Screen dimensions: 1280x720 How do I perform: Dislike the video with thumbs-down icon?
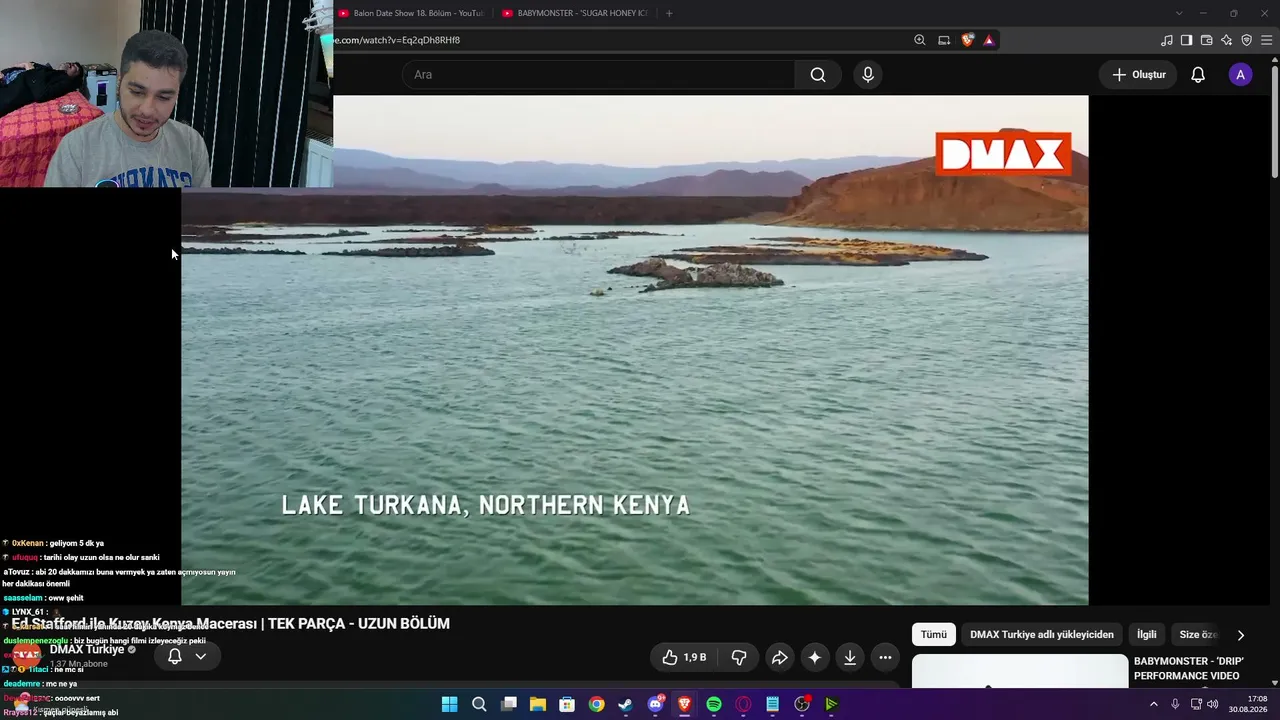coord(739,657)
